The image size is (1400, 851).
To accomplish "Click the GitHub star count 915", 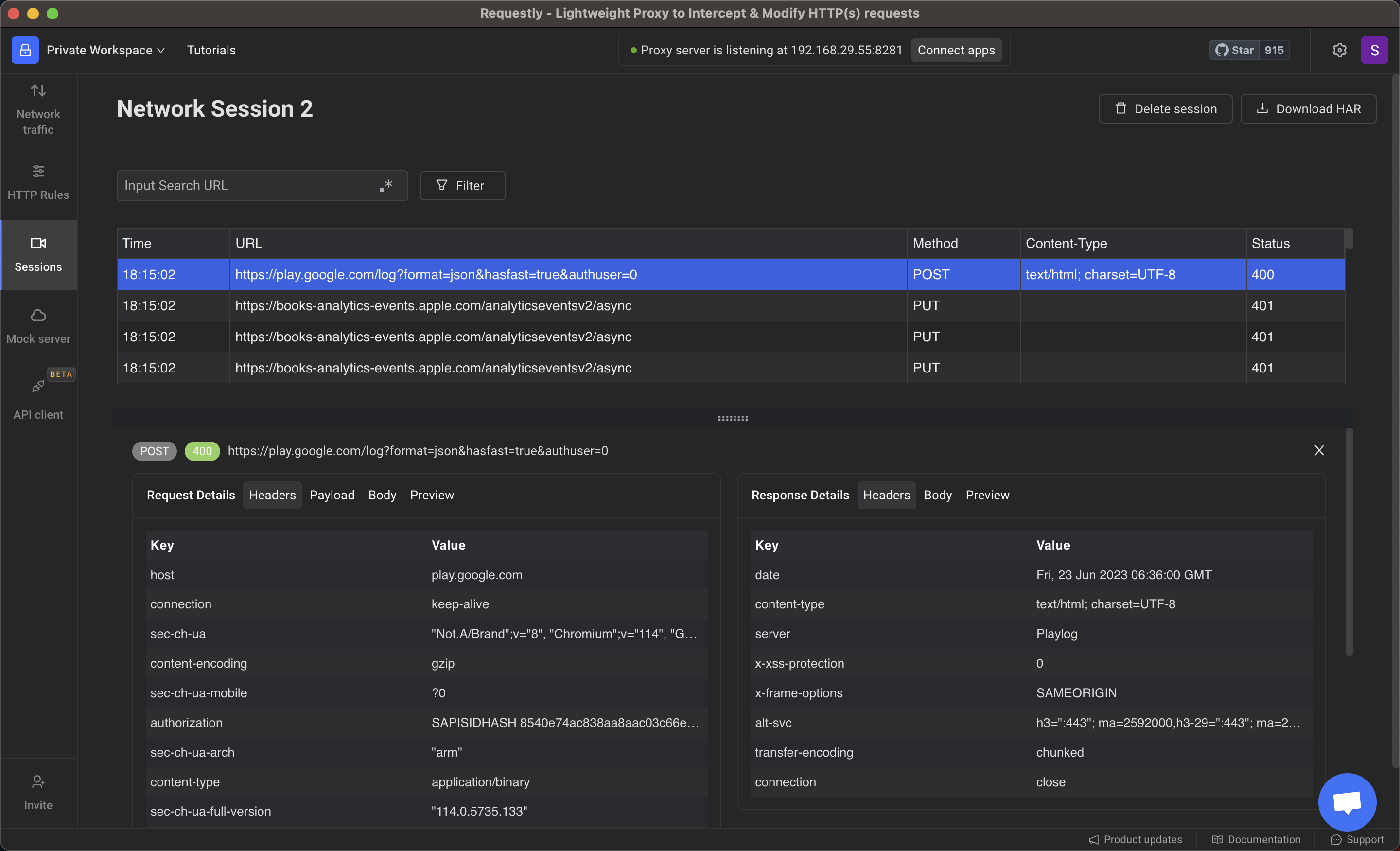I will pyautogui.click(x=1274, y=50).
